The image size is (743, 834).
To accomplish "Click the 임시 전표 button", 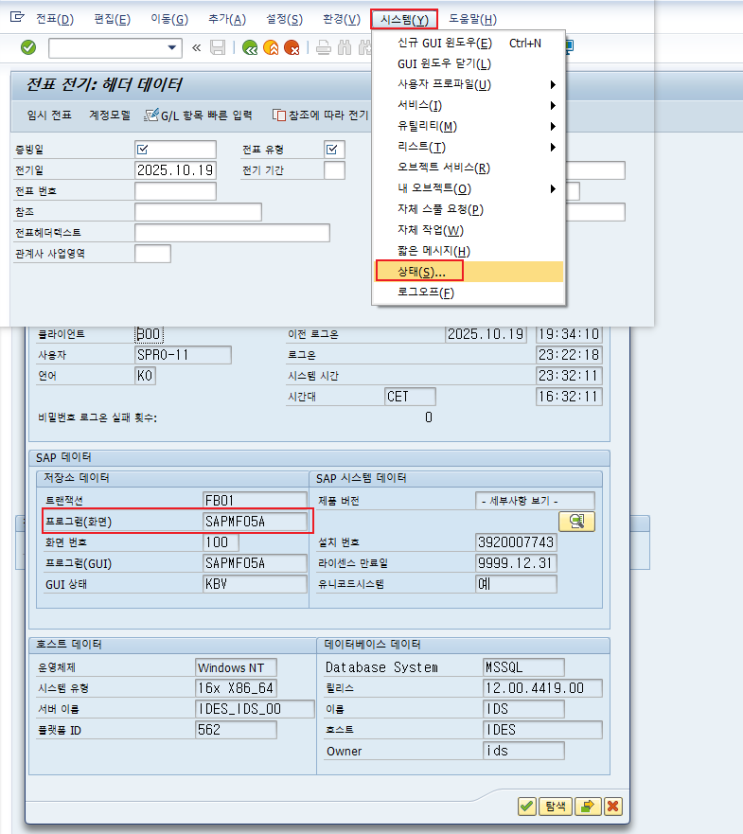I will 49,115.
